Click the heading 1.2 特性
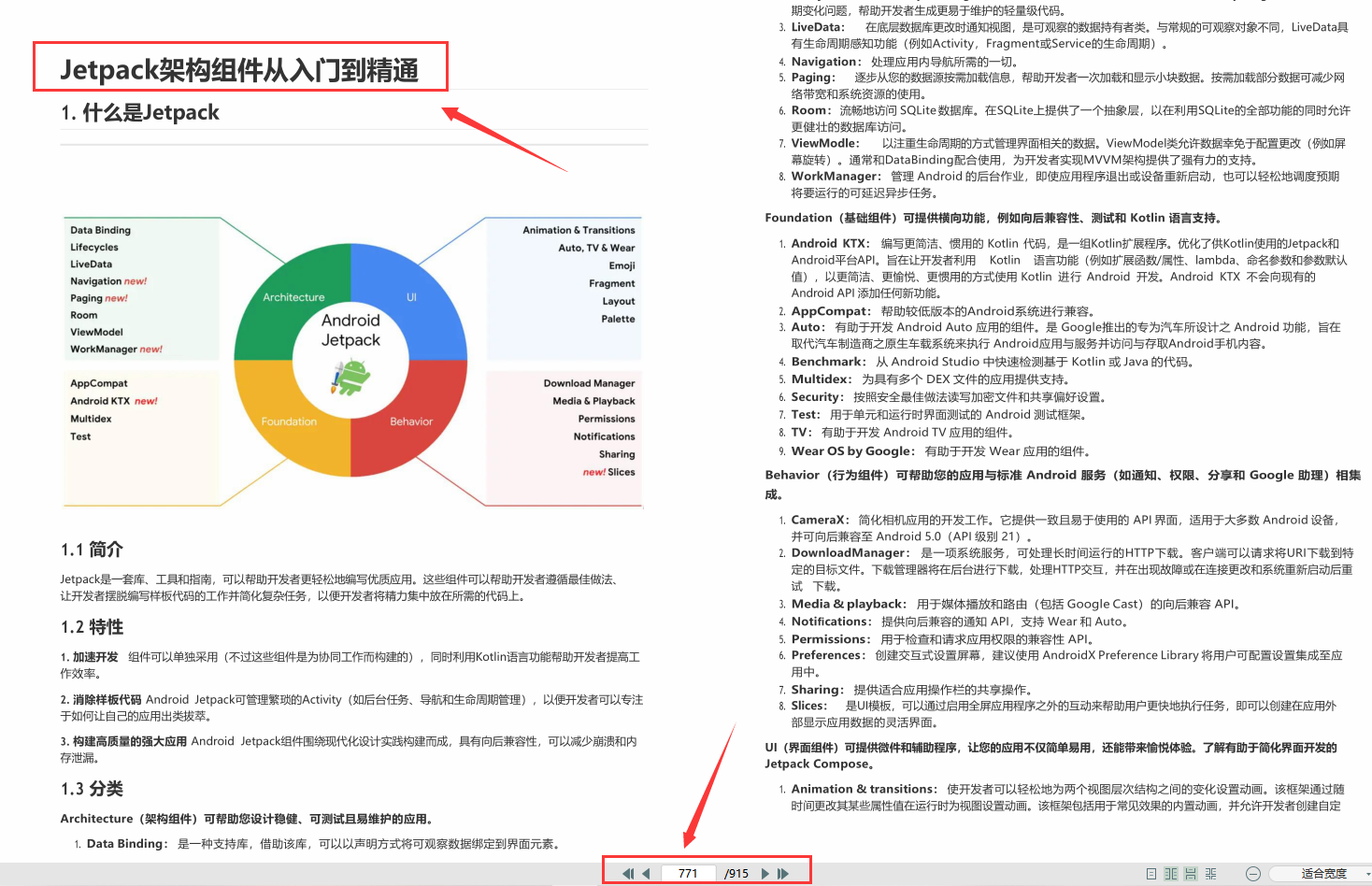 click(92, 627)
